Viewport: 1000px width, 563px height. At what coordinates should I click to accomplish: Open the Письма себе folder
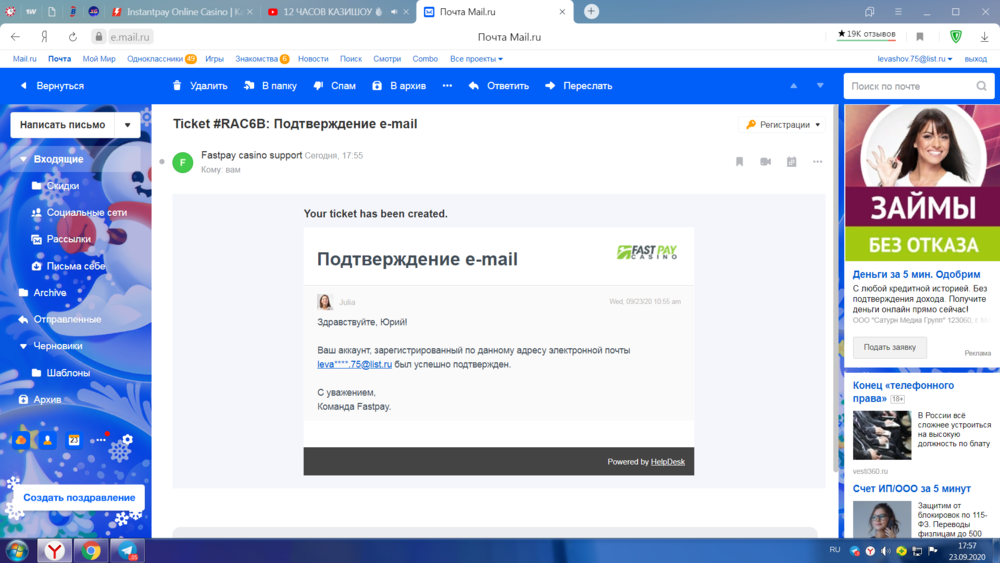pyautogui.click(x=75, y=266)
